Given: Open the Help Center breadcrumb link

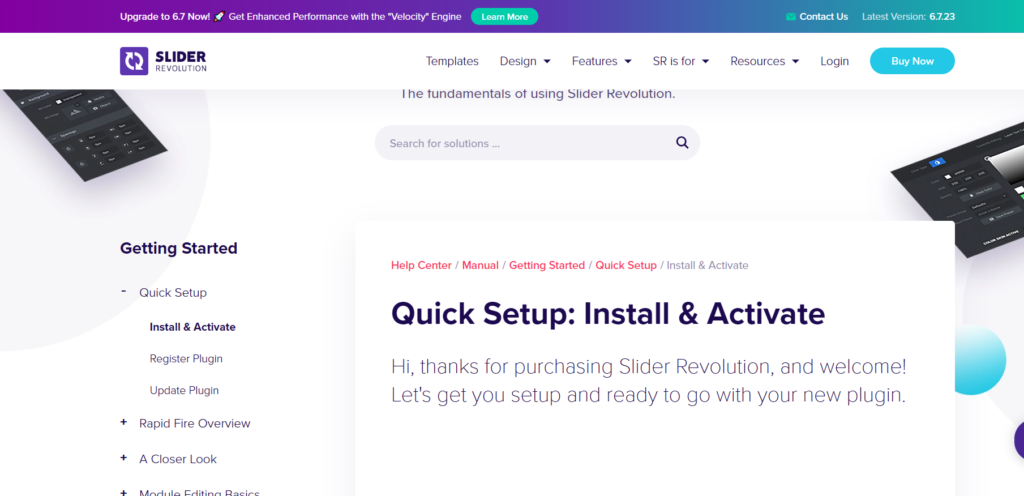Looking at the screenshot, I should pos(421,265).
